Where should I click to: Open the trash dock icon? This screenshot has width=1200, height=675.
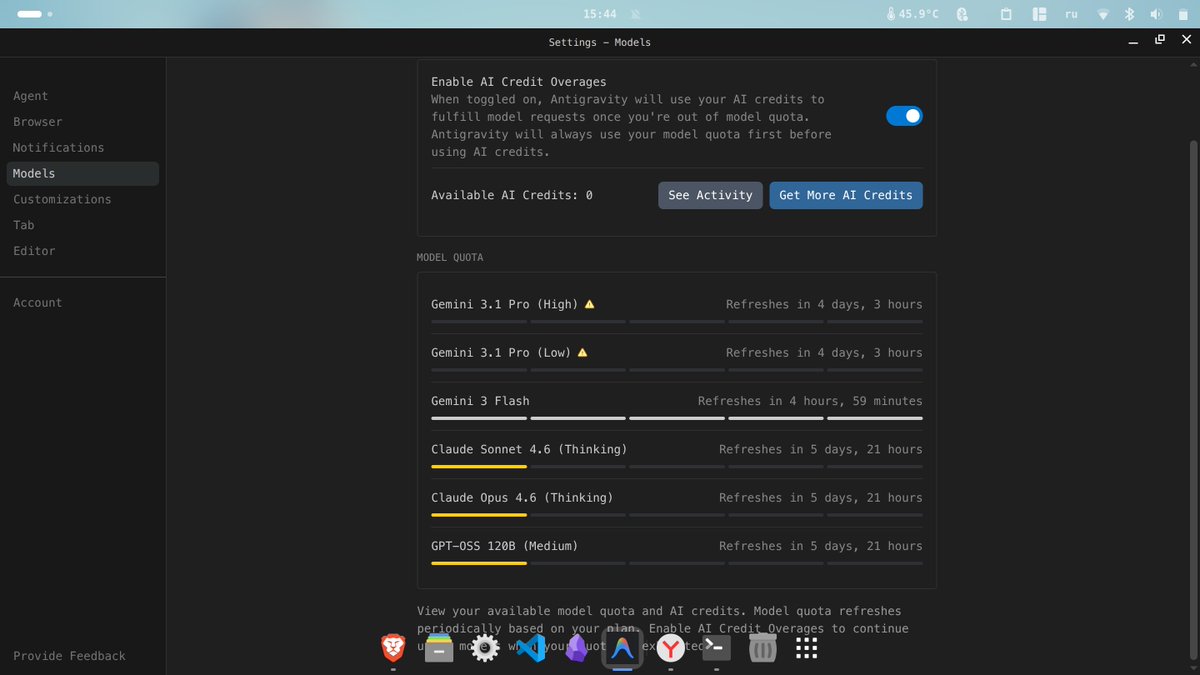pyautogui.click(x=762, y=648)
